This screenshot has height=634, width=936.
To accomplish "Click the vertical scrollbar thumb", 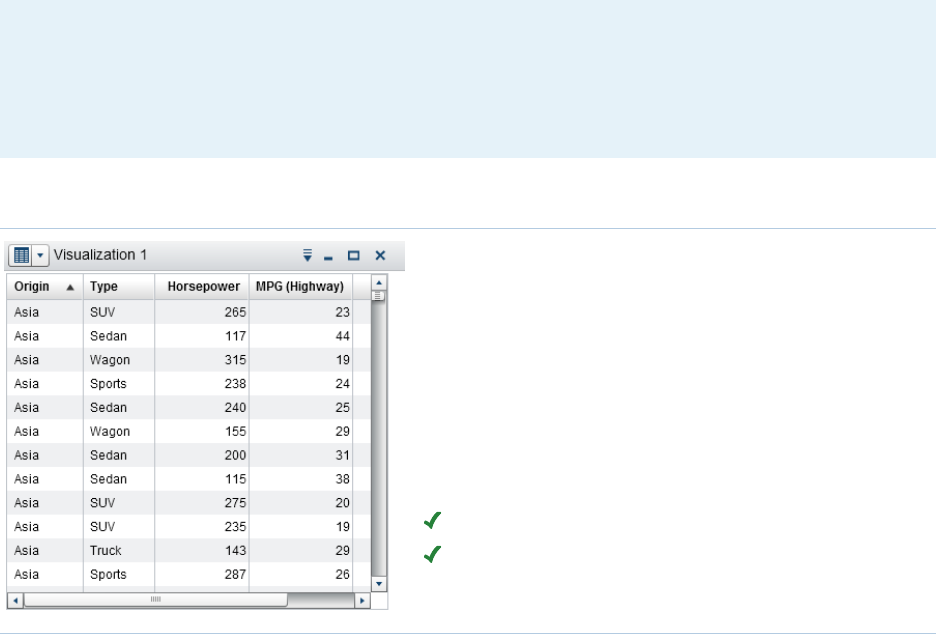I will pyautogui.click(x=379, y=296).
